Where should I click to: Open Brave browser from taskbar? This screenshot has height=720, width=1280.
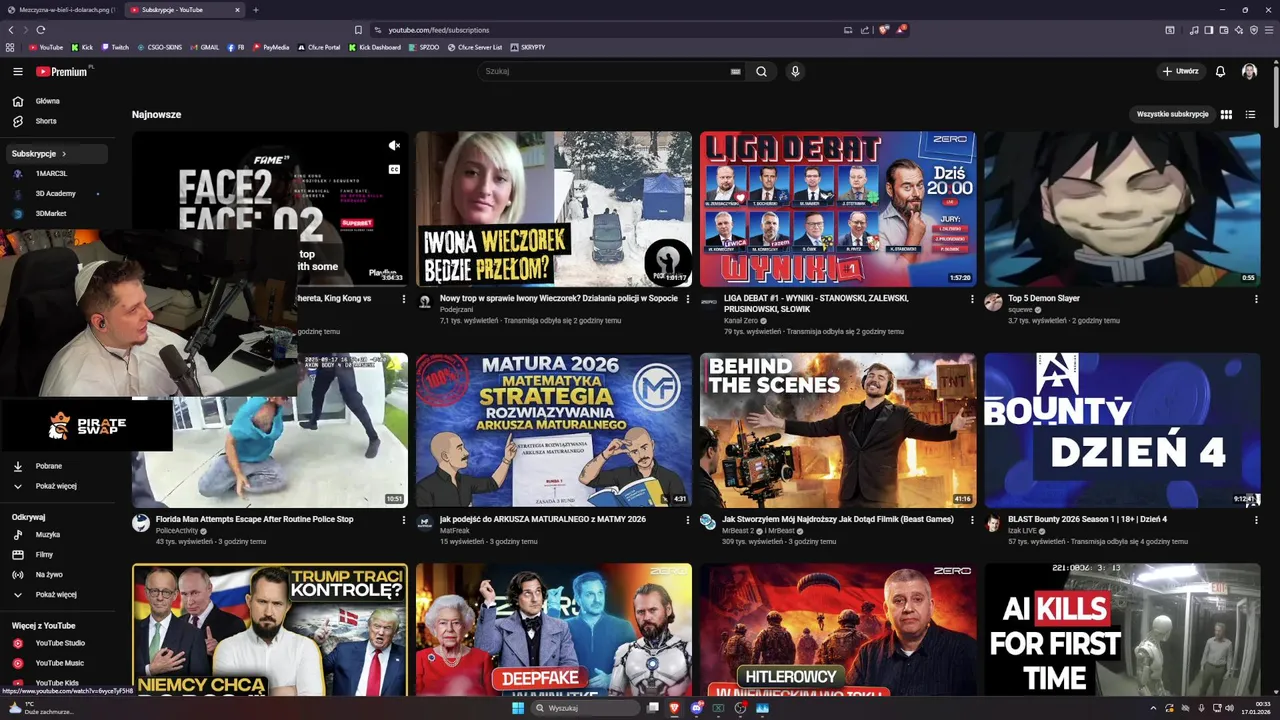coord(675,708)
